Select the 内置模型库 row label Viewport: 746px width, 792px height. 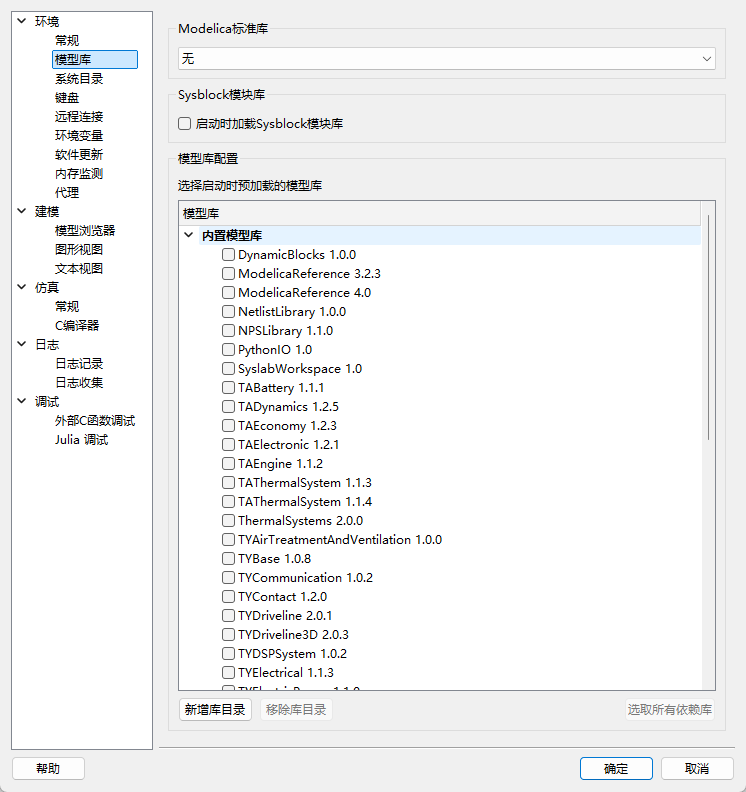click(x=232, y=235)
